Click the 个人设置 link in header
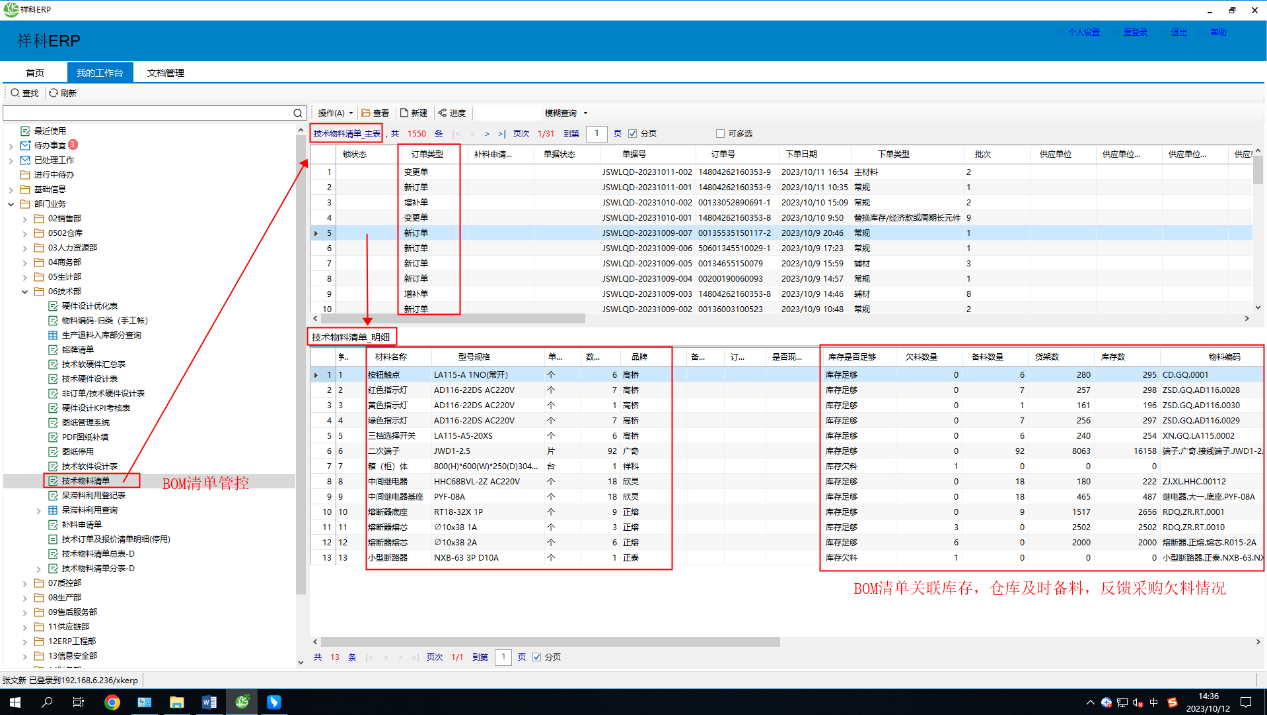Image resolution: width=1267 pixels, height=715 pixels. click(x=1083, y=32)
